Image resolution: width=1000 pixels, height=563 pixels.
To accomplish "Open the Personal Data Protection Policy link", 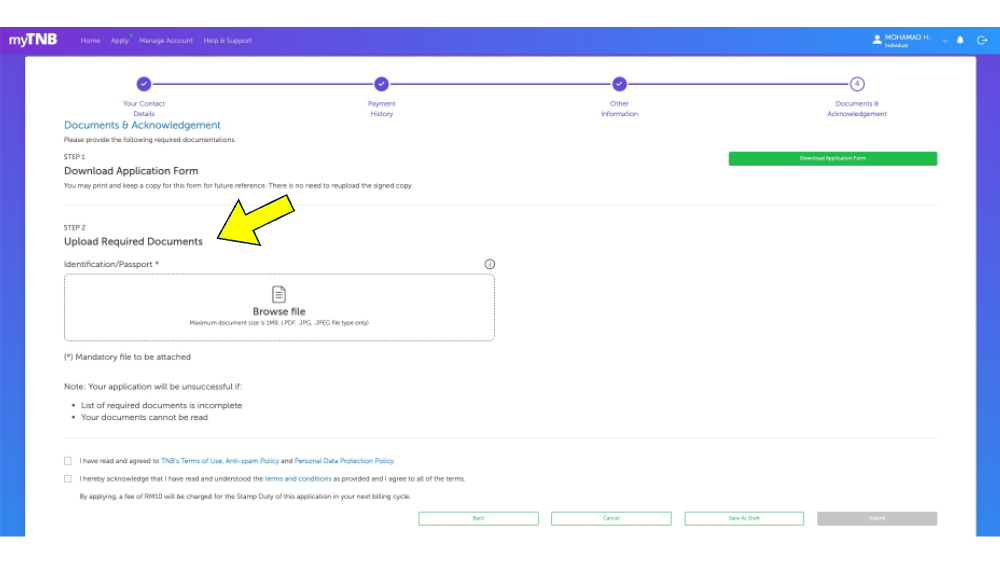I will pyautogui.click(x=344, y=461).
